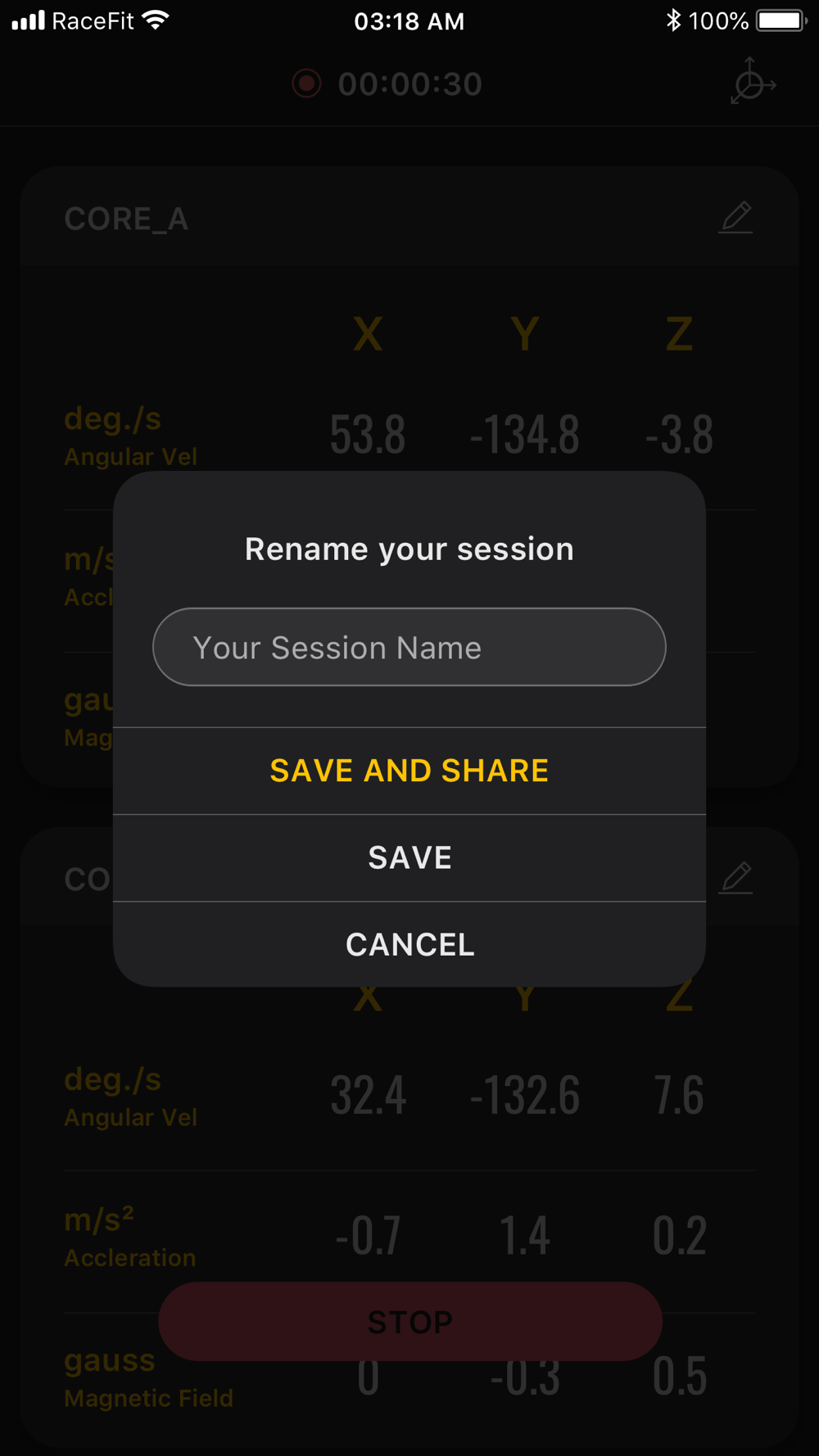The width and height of the screenshot is (819, 1456).
Task: Tap the battery indicator icon
Action: (782, 20)
